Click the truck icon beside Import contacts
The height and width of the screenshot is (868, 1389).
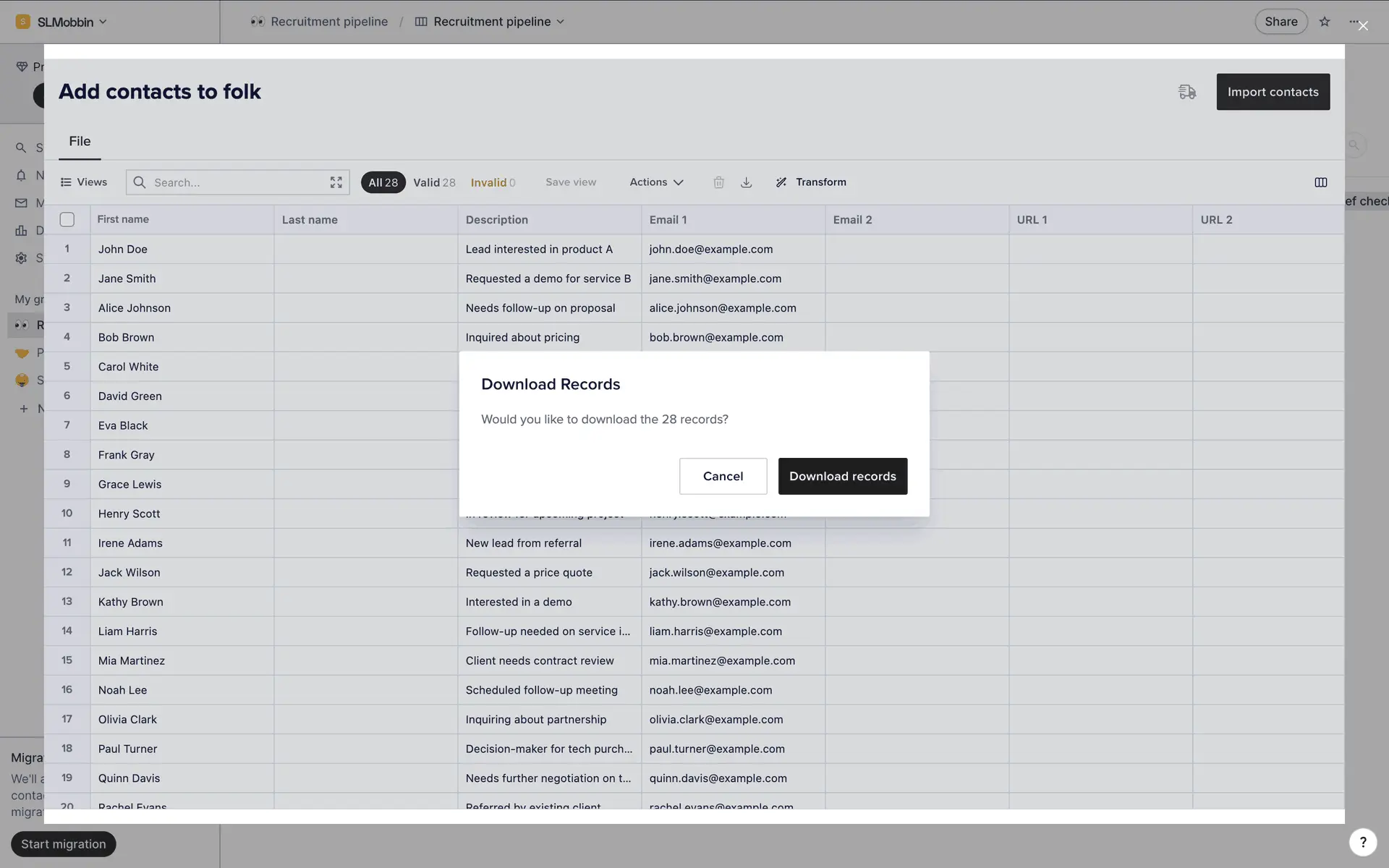click(x=1186, y=92)
